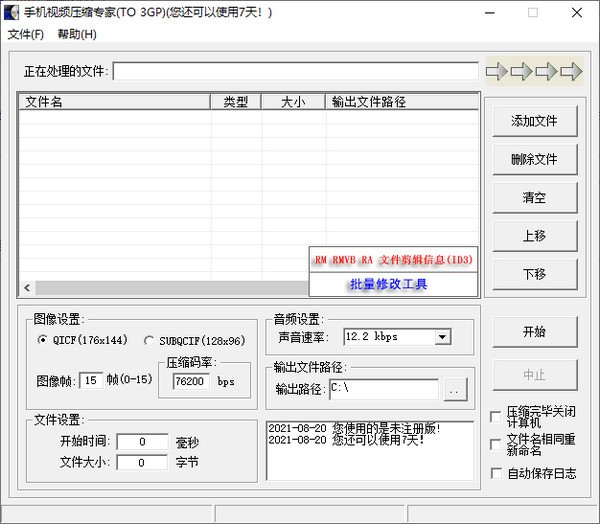600x524 pixels.
Task: Click the first arrow icon at top right
Action: click(497, 72)
